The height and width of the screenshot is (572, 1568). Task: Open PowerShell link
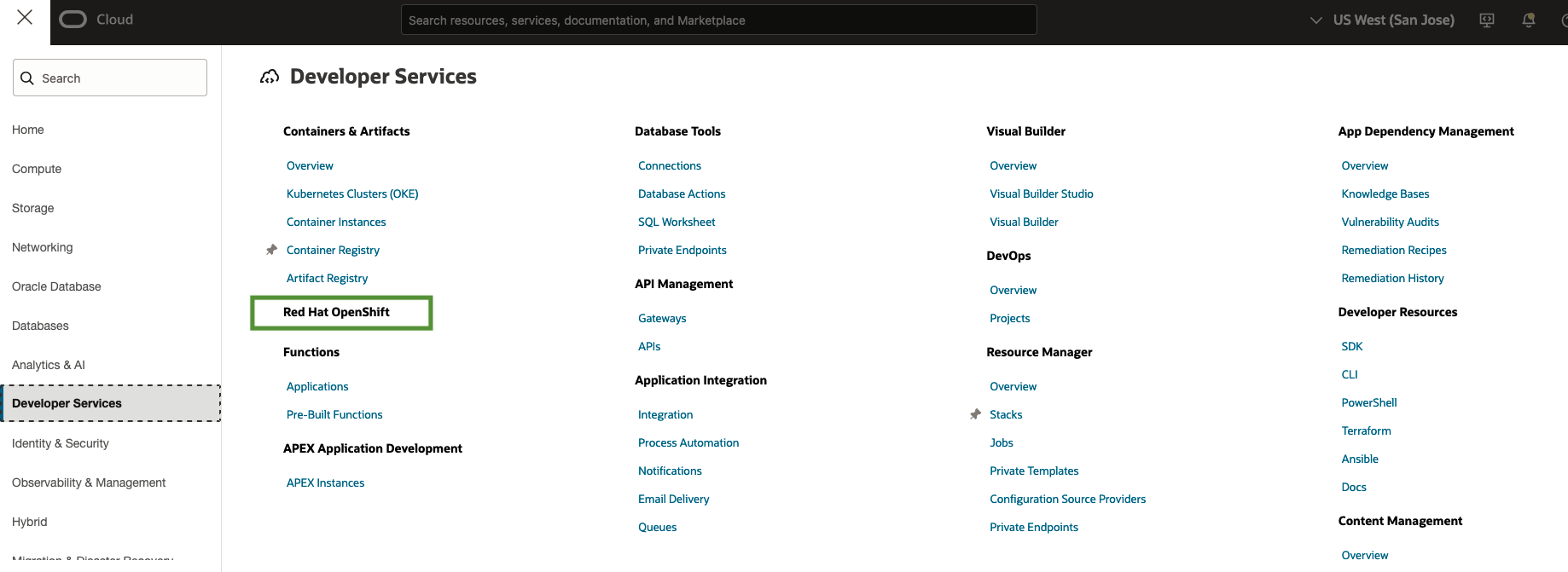(1369, 402)
